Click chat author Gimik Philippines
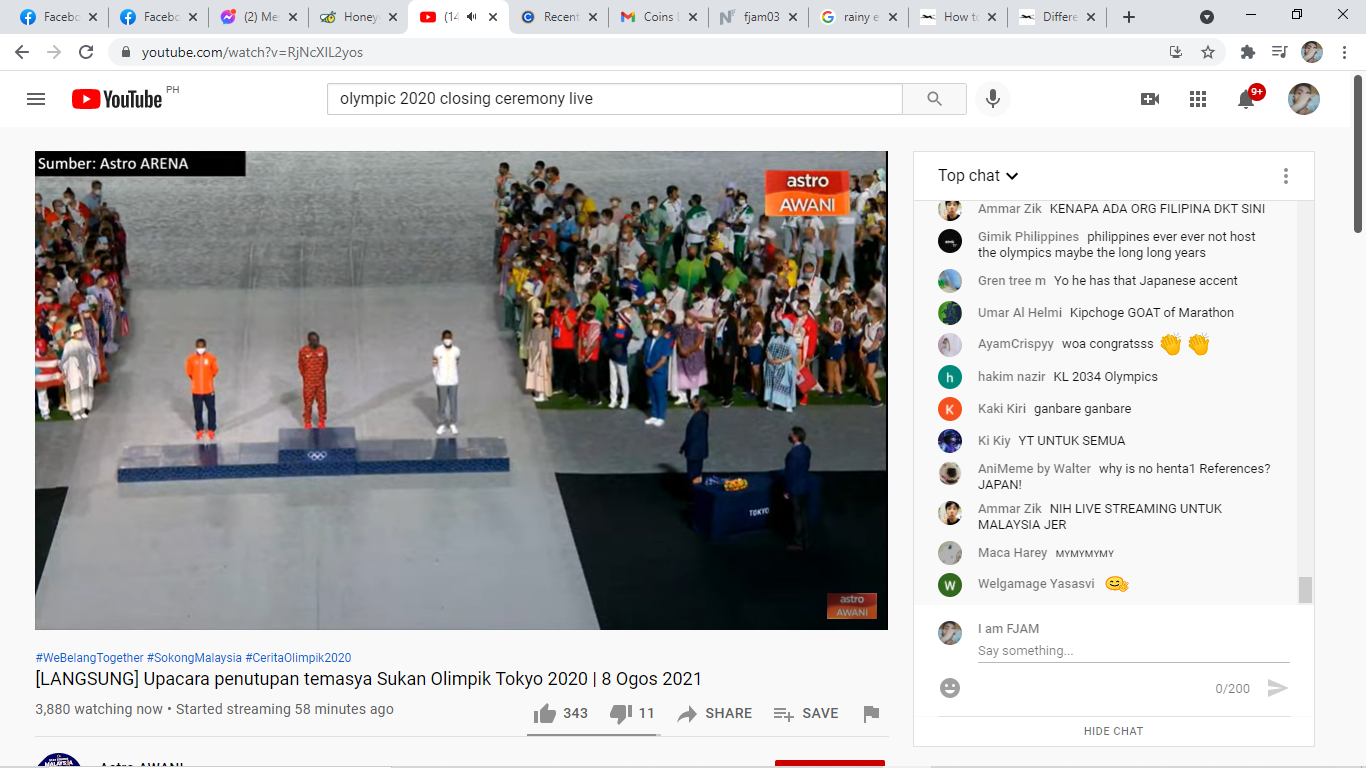Viewport: 1366px width, 768px height. [x=1028, y=237]
